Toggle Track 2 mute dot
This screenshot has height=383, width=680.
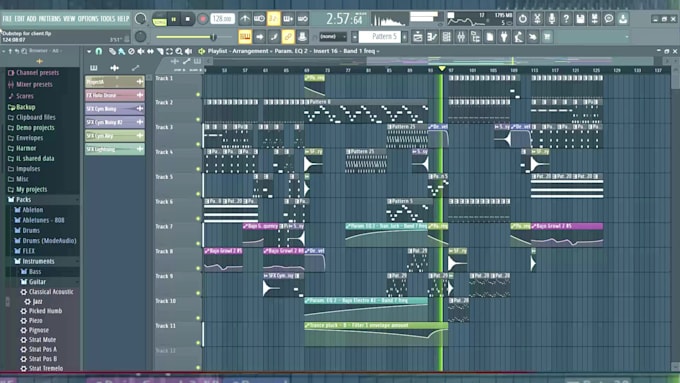(x=198, y=119)
